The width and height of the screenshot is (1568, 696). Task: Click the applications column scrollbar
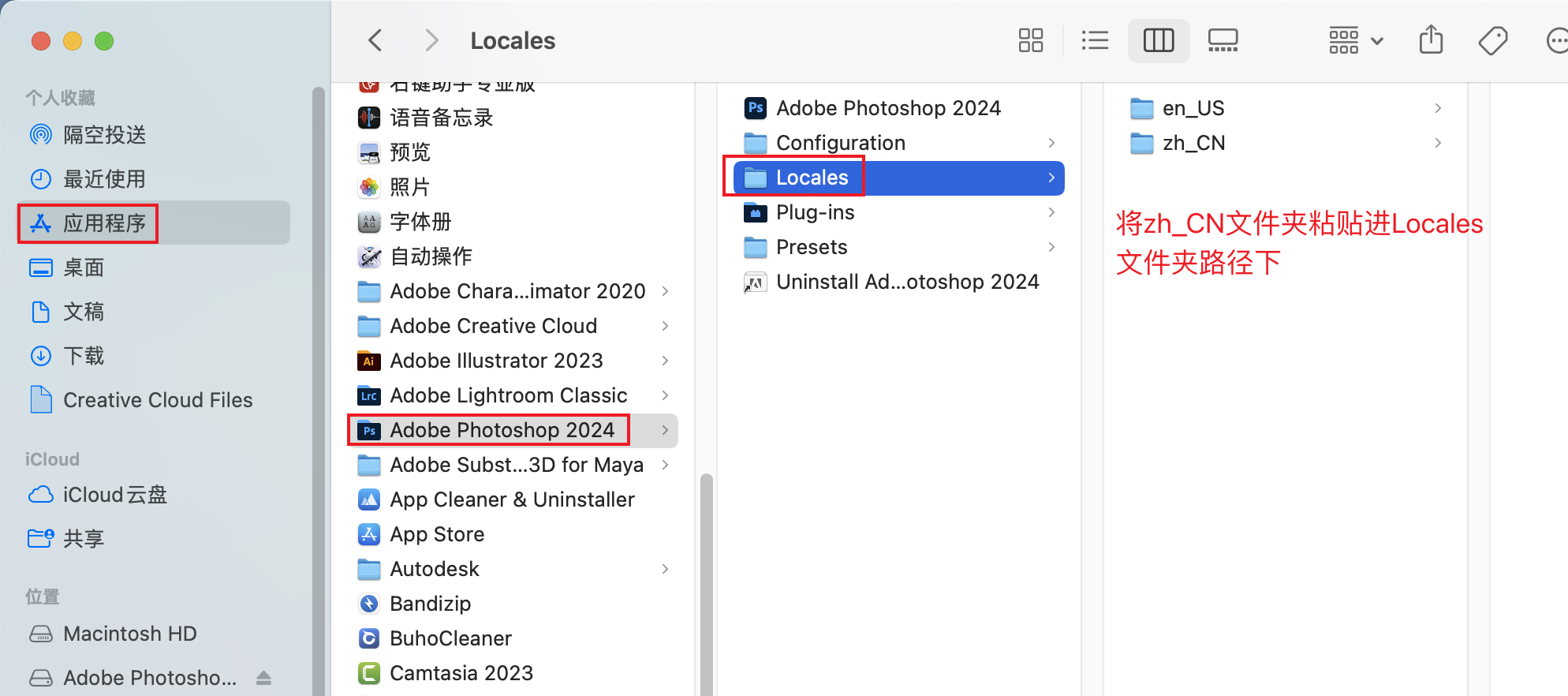[706, 584]
